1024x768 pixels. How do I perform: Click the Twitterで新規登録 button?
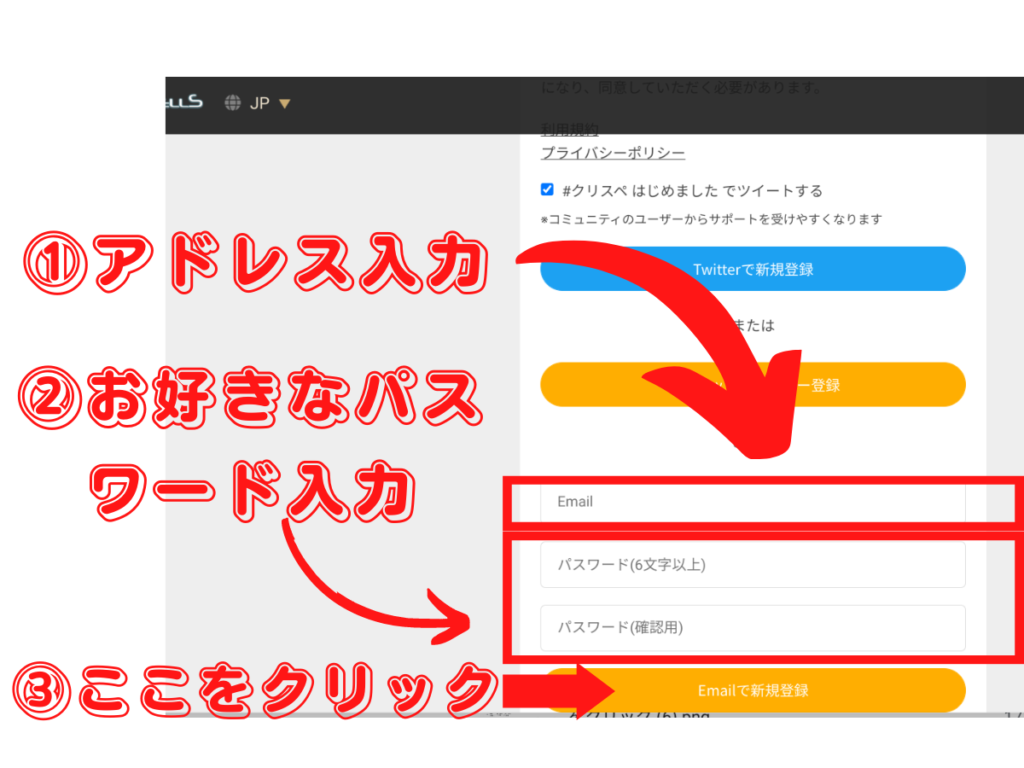point(752,269)
